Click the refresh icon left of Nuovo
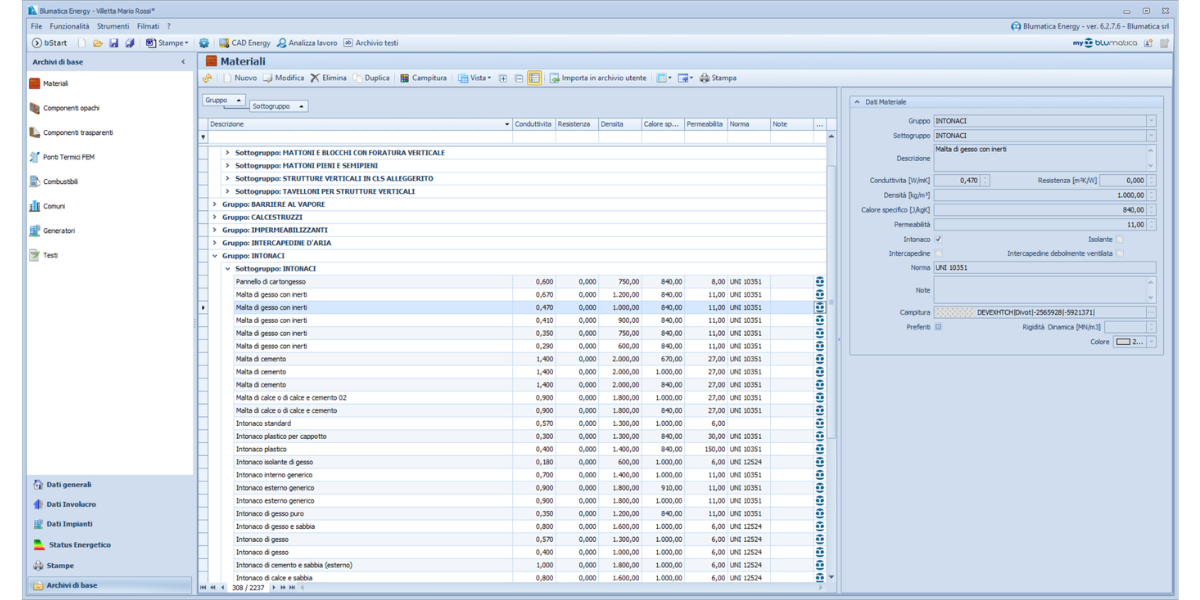Screen dimensions: 1200x600 [208, 77]
